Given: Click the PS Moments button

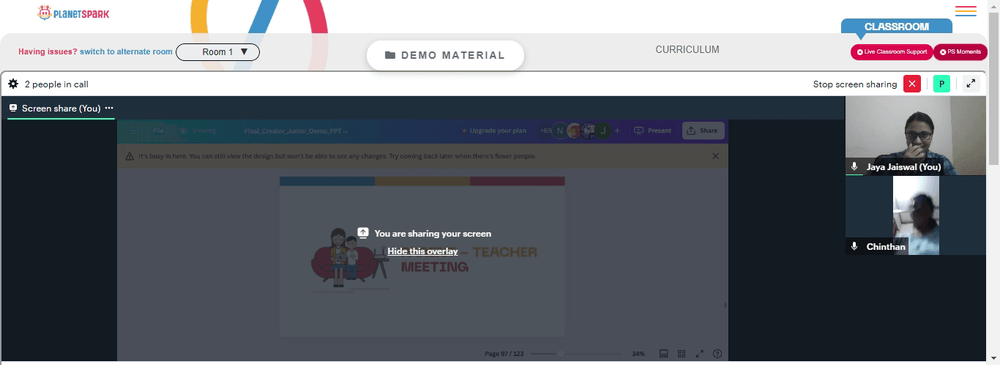Looking at the screenshot, I should (x=960, y=52).
